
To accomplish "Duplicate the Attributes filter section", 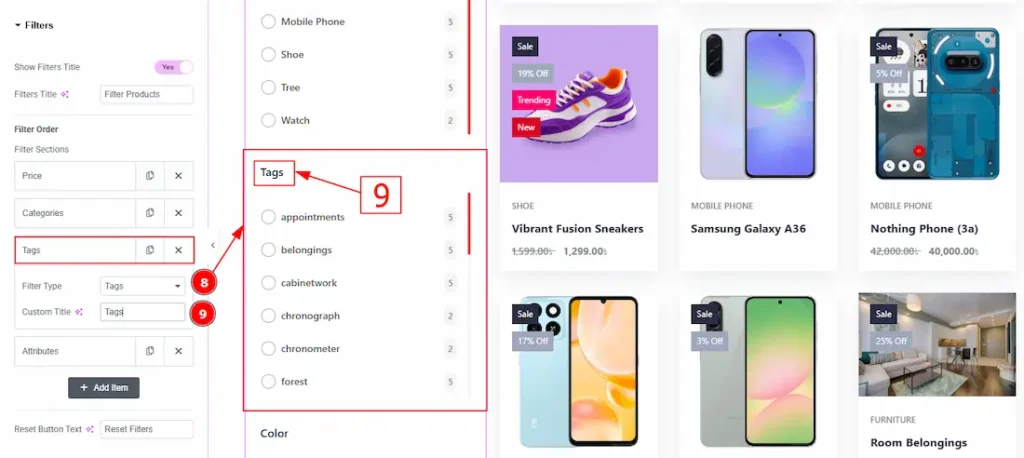I will 150,351.
